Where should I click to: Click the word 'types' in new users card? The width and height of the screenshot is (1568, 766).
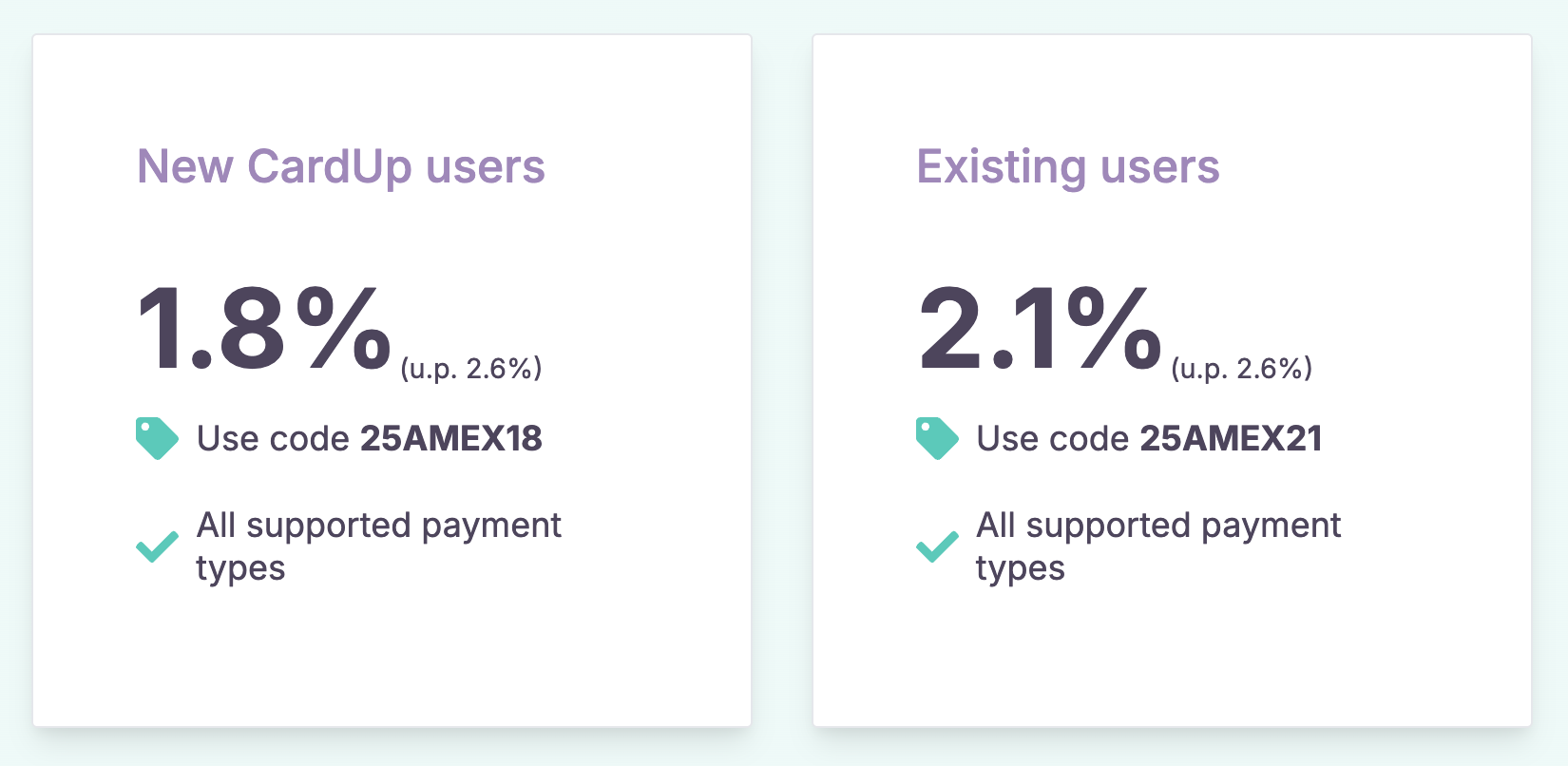pyautogui.click(x=240, y=569)
